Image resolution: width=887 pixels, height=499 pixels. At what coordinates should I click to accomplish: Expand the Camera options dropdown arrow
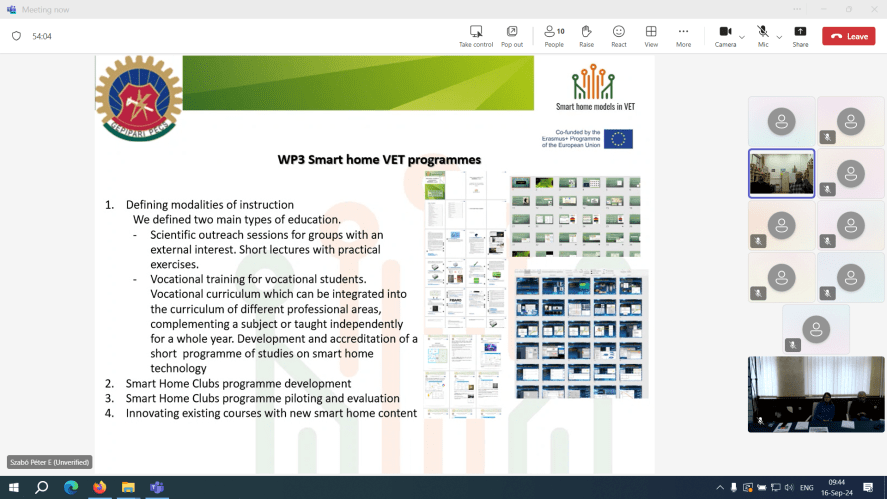coord(742,37)
